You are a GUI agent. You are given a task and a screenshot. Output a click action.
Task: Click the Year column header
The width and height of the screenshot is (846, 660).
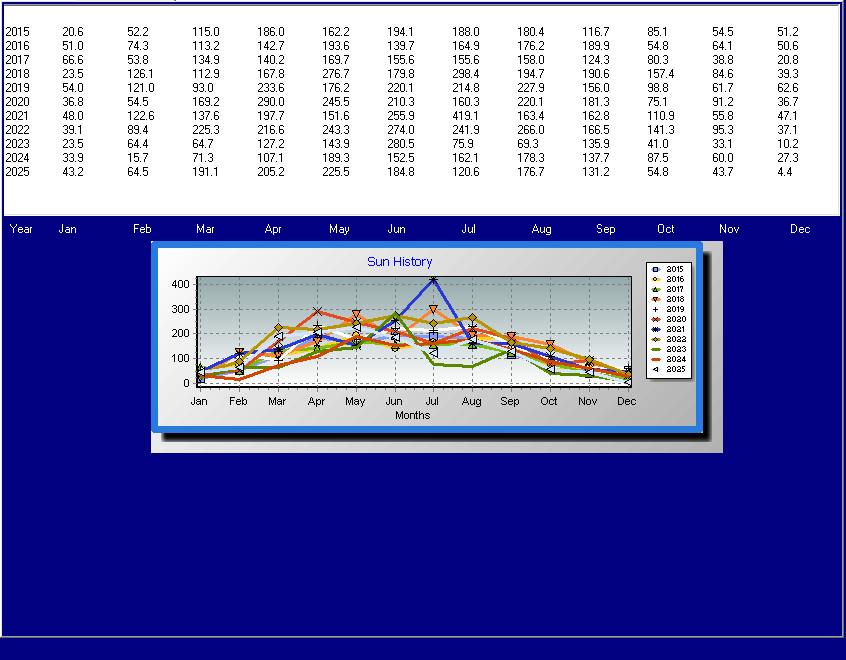[x=21, y=229]
